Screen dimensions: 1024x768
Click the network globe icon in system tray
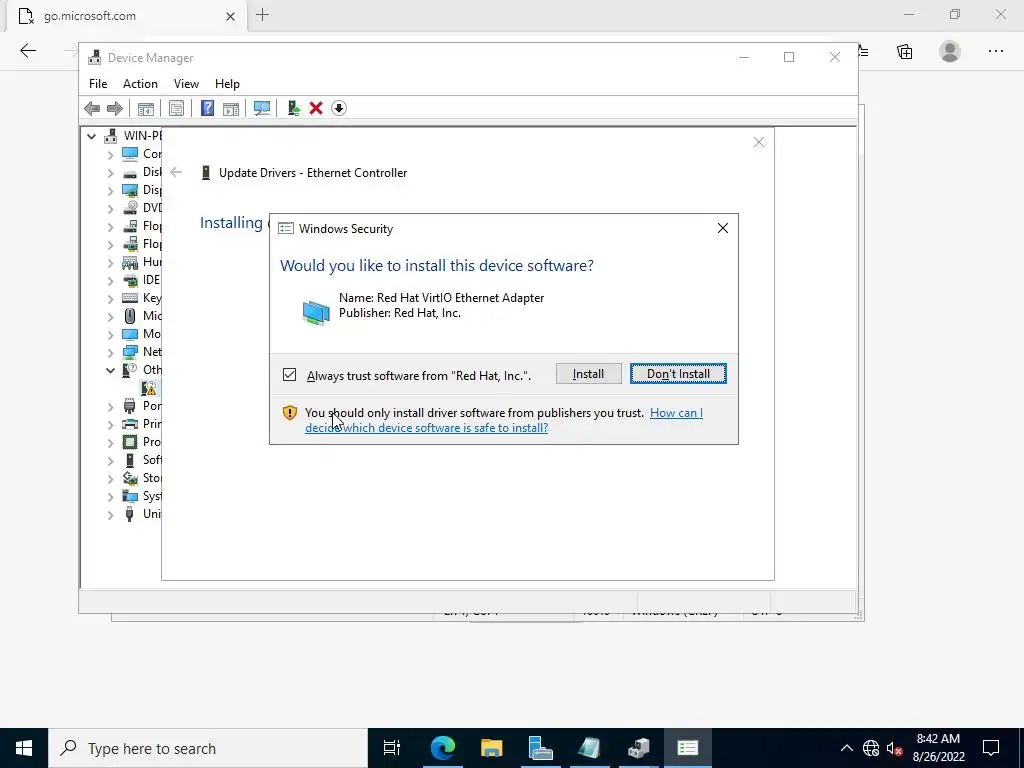[871, 748]
